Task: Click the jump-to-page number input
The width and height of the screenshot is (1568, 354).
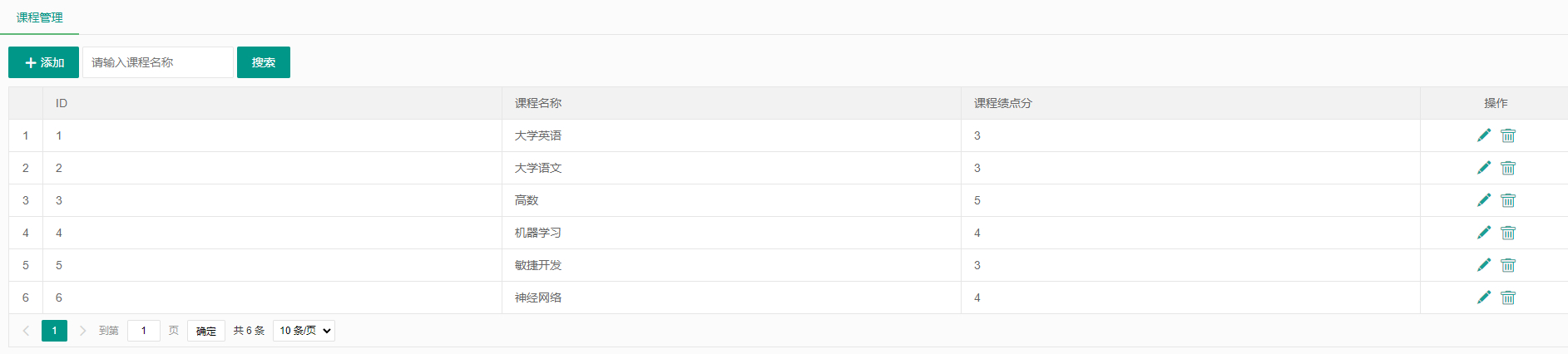Action: click(144, 331)
